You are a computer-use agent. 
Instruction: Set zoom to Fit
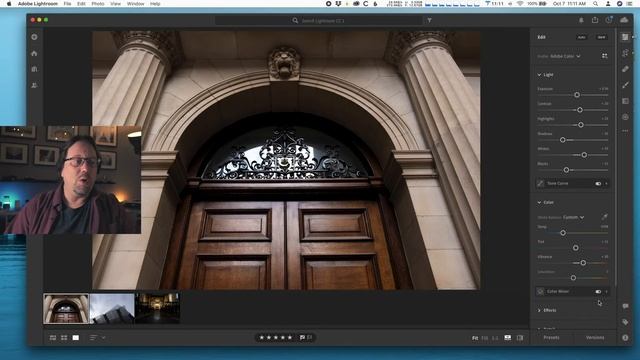pos(475,338)
